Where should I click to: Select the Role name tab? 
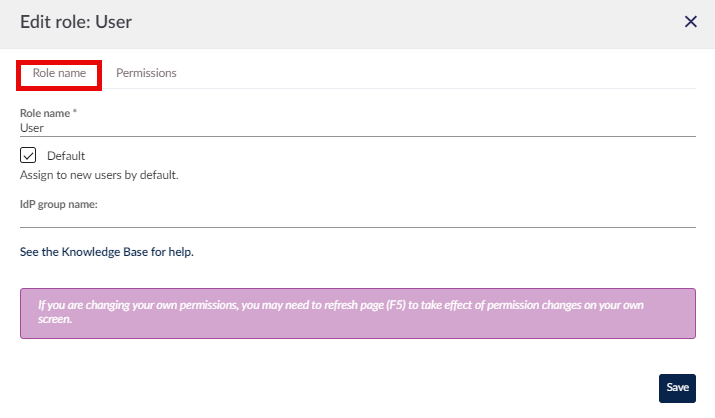[x=59, y=74]
